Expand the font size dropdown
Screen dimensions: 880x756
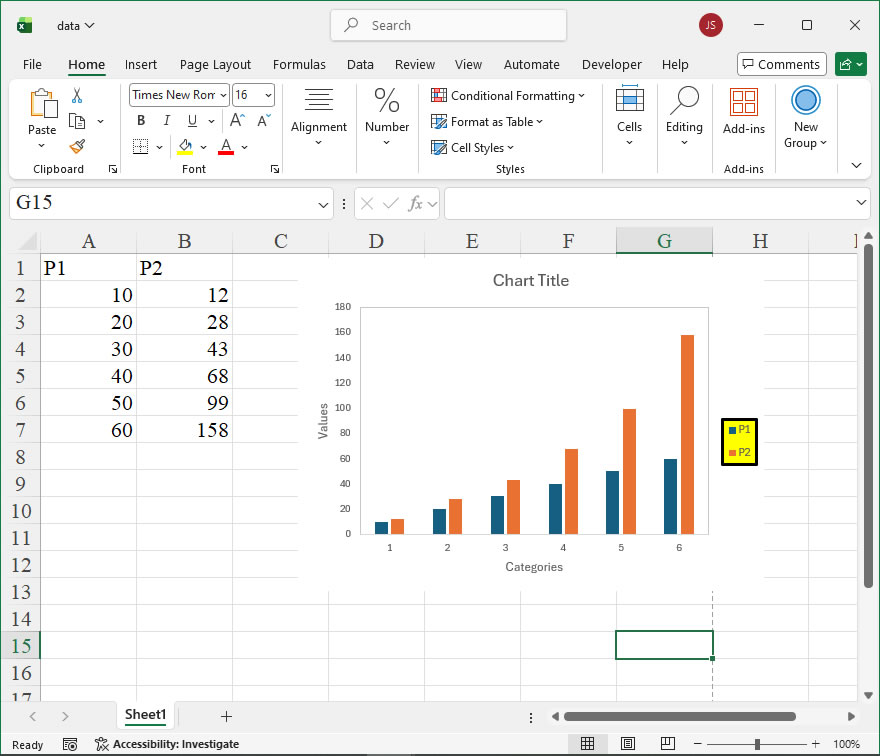pyautogui.click(x=267, y=95)
